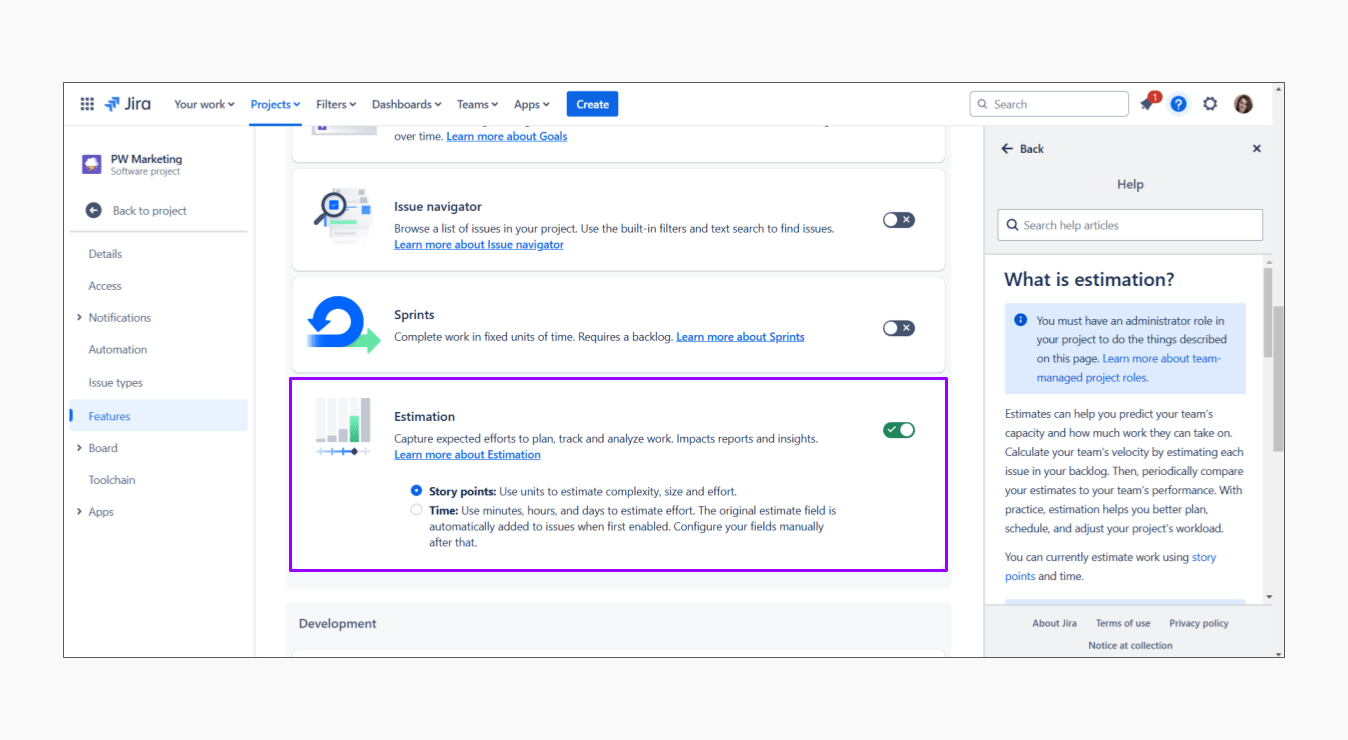Open the notifications bell icon
1348x740 pixels.
(x=1147, y=104)
